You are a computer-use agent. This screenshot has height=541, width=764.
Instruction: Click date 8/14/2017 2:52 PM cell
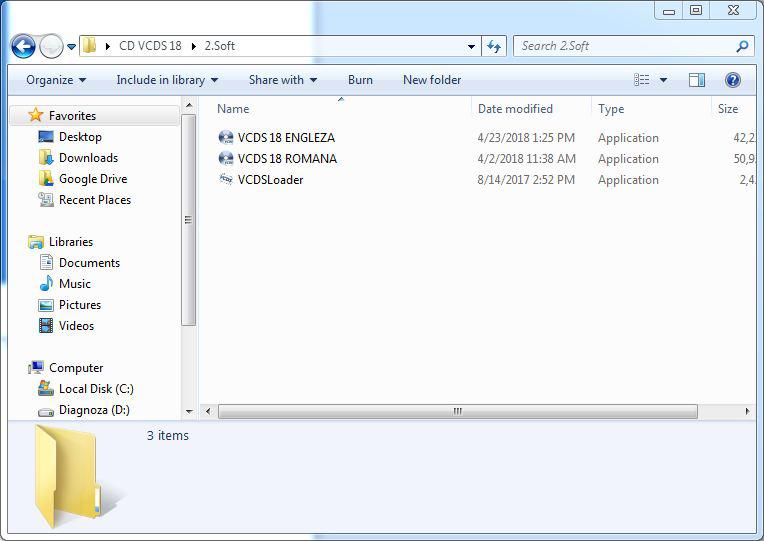coord(526,180)
